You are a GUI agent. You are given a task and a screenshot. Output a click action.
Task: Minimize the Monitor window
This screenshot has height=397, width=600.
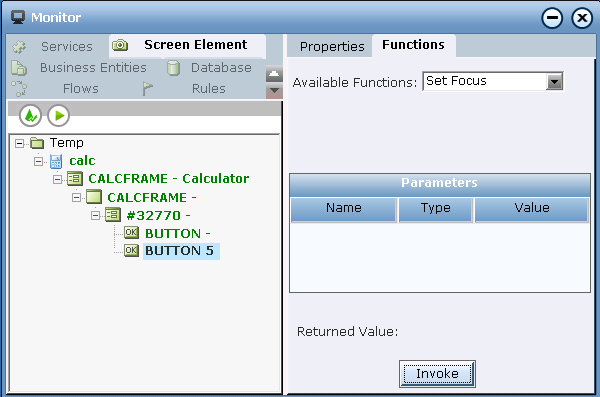pos(552,18)
